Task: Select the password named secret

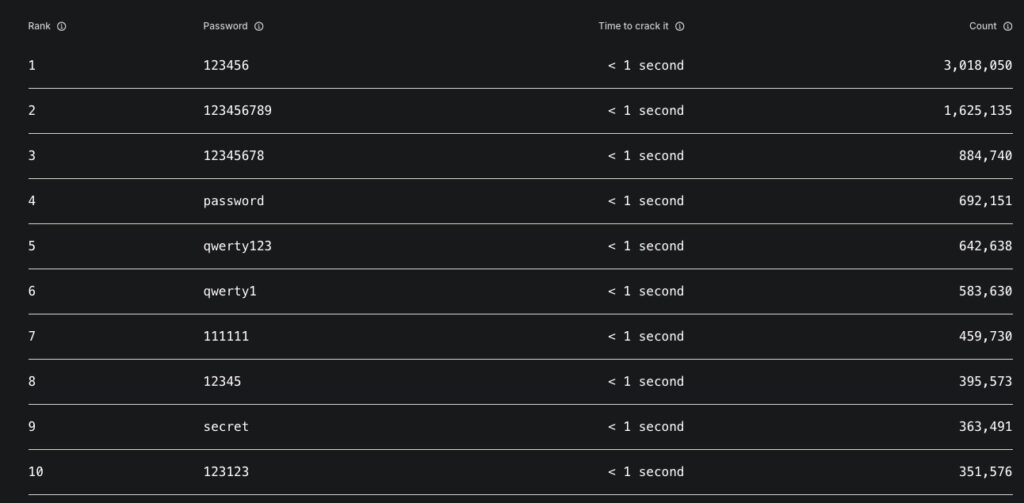Action: 226,427
